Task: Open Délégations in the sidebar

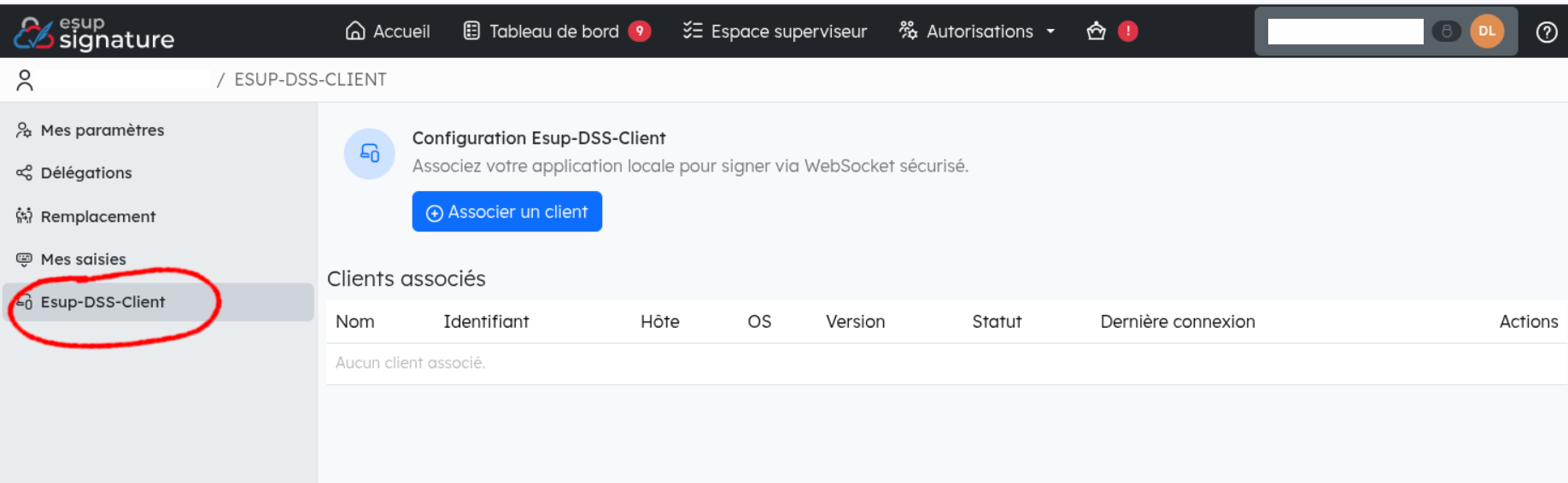Action: pyautogui.click(x=74, y=173)
